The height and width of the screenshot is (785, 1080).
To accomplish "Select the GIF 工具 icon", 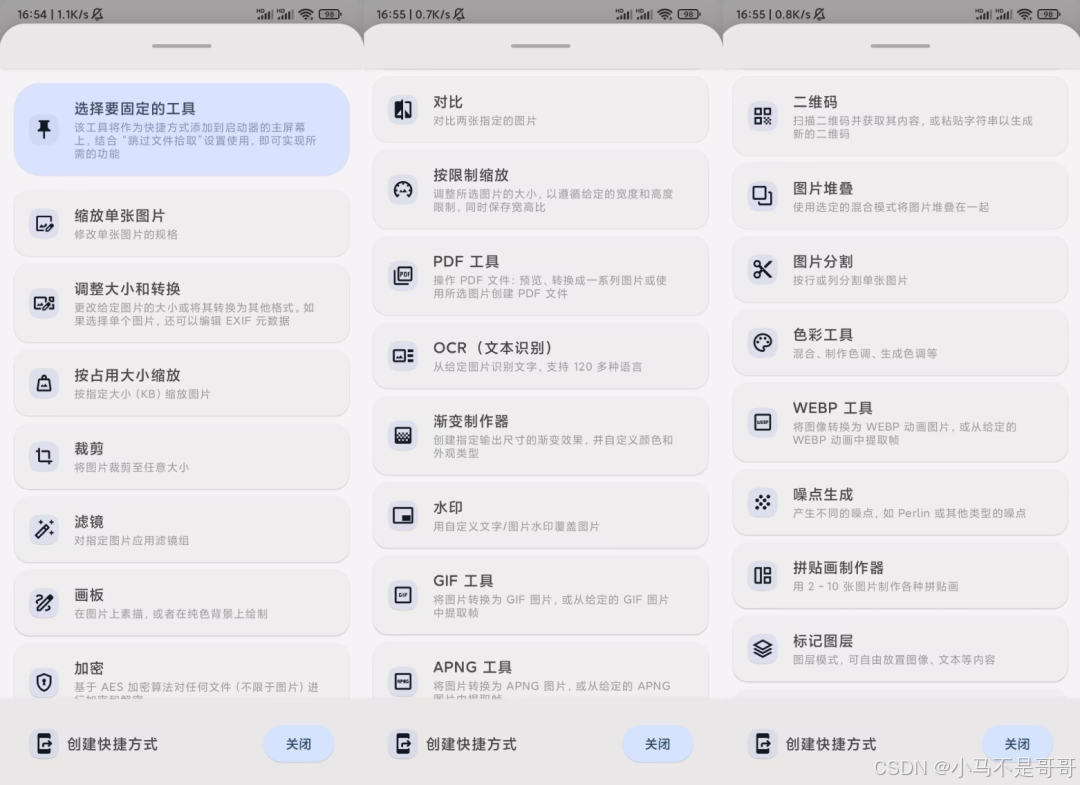I will tap(403, 595).
